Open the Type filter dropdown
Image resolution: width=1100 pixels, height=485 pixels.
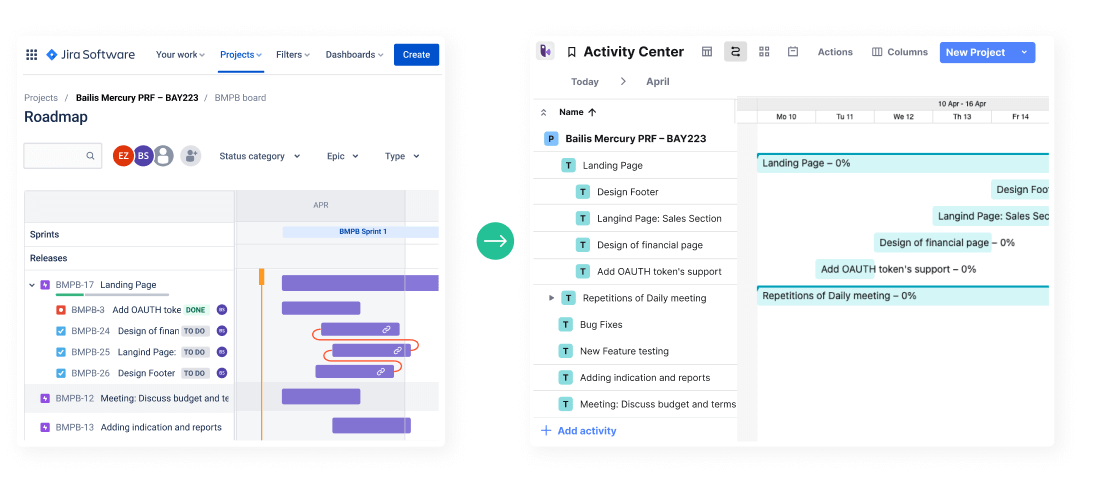coord(402,157)
